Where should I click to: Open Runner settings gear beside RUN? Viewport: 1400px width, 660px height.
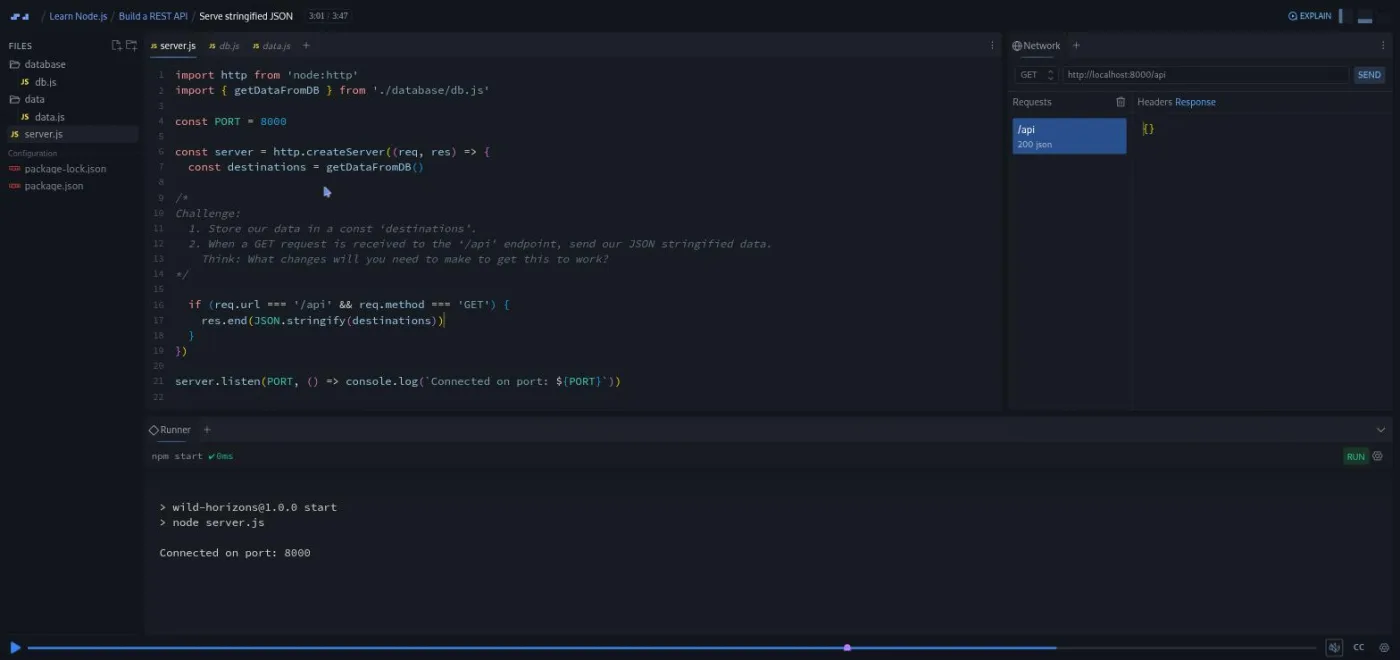pyautogui.click(x=1378, y=456)
